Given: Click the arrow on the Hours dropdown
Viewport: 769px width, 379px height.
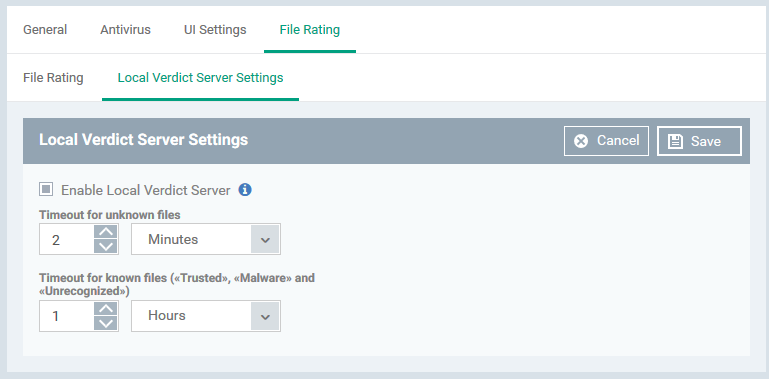Looking at the screenshot, I should click(265, 316).
